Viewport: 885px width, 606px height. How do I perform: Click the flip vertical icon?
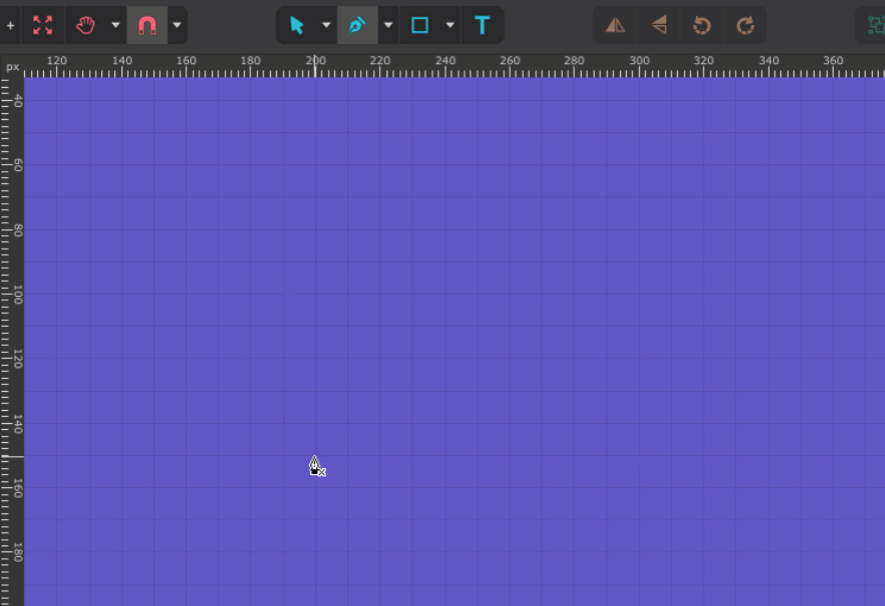click(659, 25)
